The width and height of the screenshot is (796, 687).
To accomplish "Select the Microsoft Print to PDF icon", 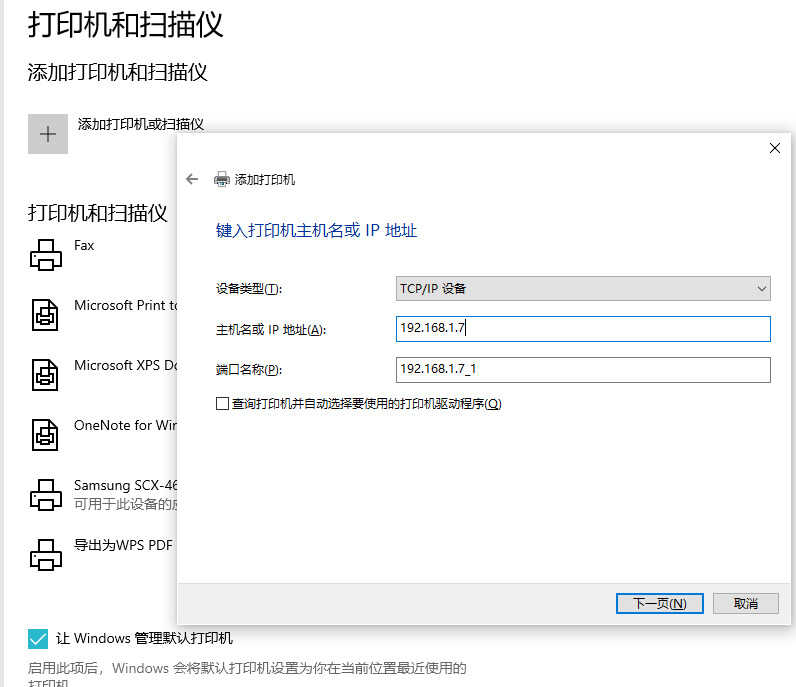I will [x=45, y=315].
